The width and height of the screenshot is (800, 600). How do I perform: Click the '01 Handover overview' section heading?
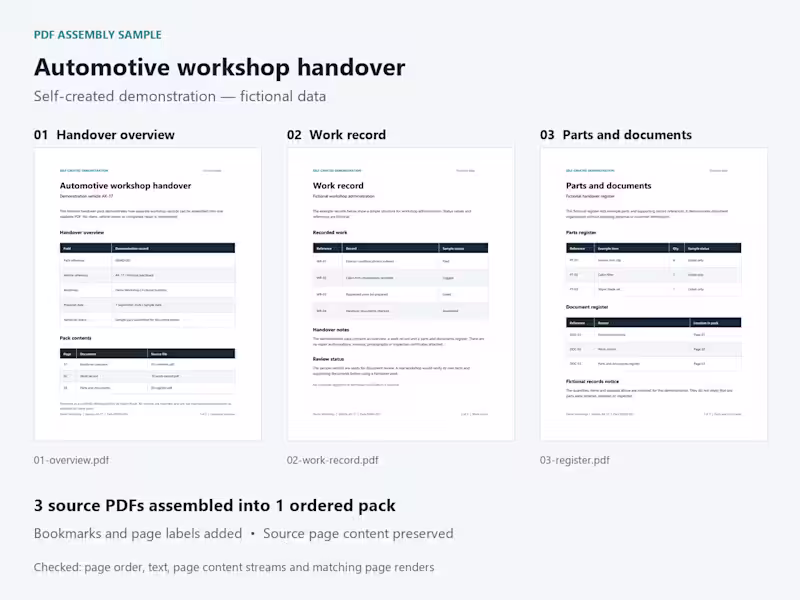tap(104, 135)
